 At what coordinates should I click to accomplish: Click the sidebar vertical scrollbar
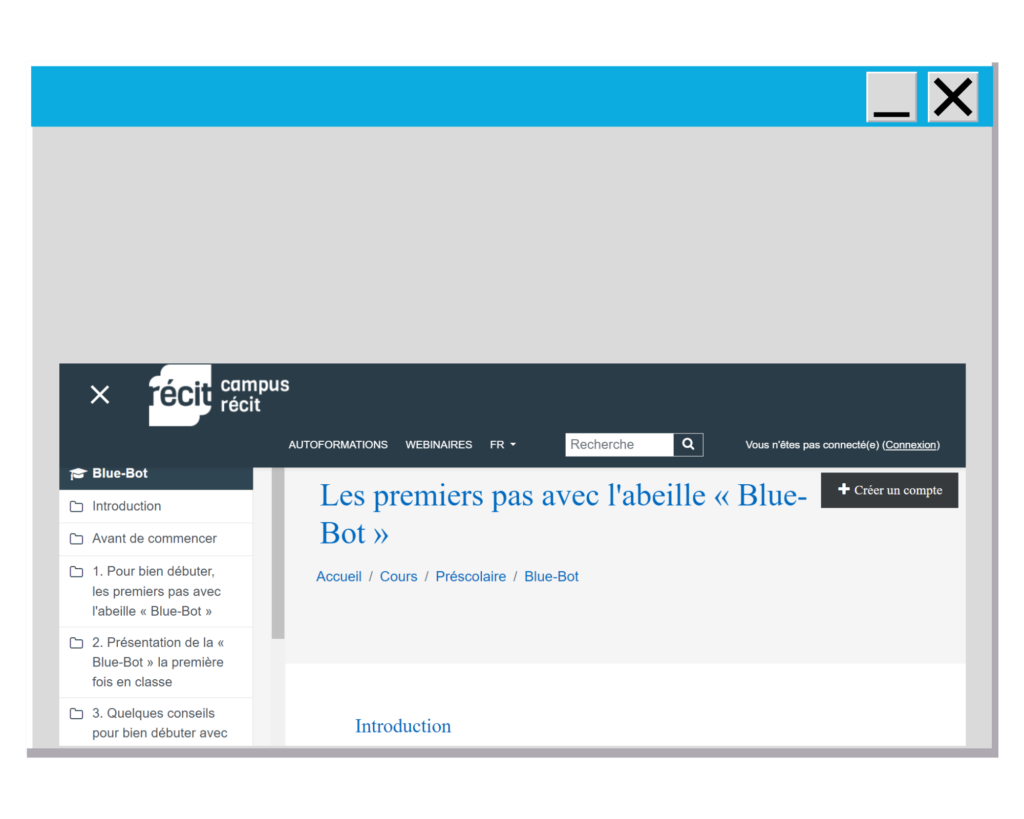[x=278, y=553]
